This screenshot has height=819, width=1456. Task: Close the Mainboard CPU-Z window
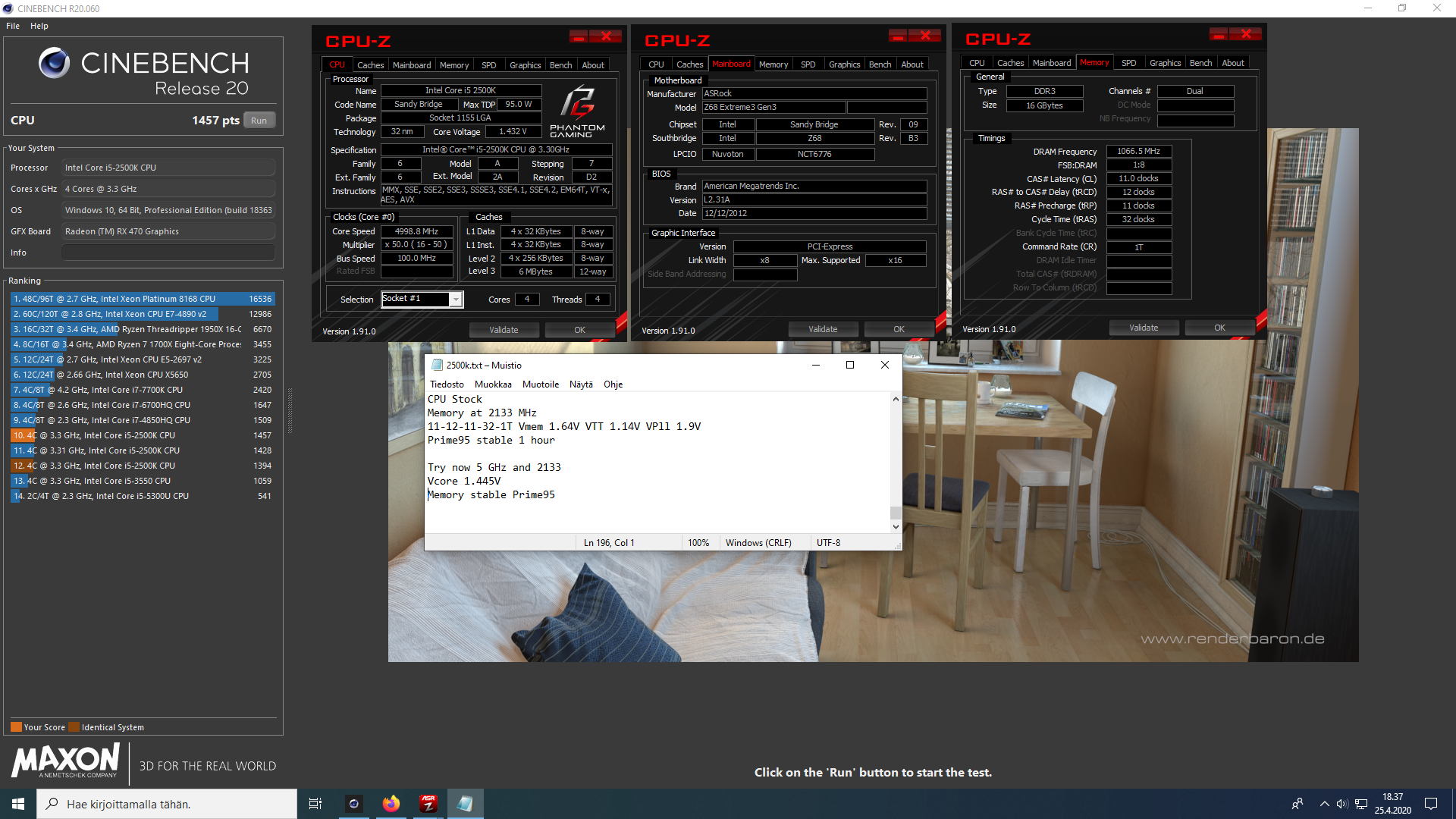pyautogui.click(x=926, y=36)
